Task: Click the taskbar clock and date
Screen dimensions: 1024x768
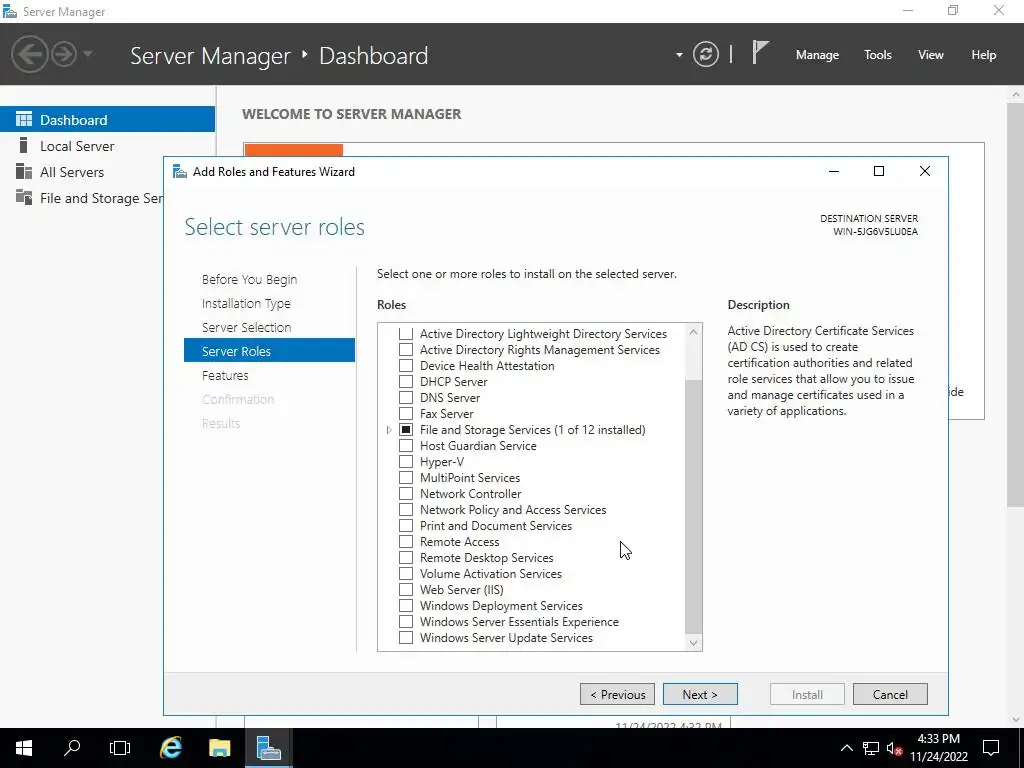Action: pyautogui.click(x=938, y=748)
